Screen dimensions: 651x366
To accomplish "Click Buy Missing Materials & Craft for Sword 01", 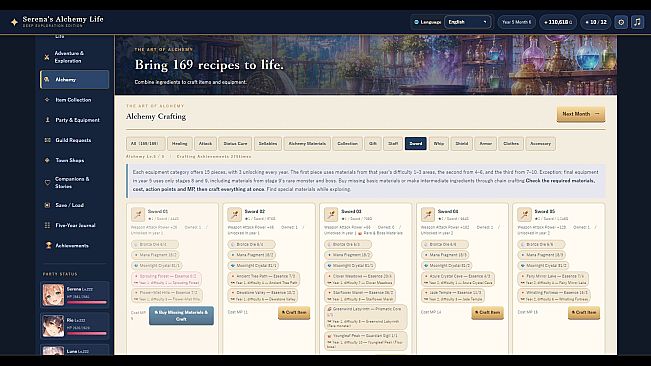I will coord(181,316).
